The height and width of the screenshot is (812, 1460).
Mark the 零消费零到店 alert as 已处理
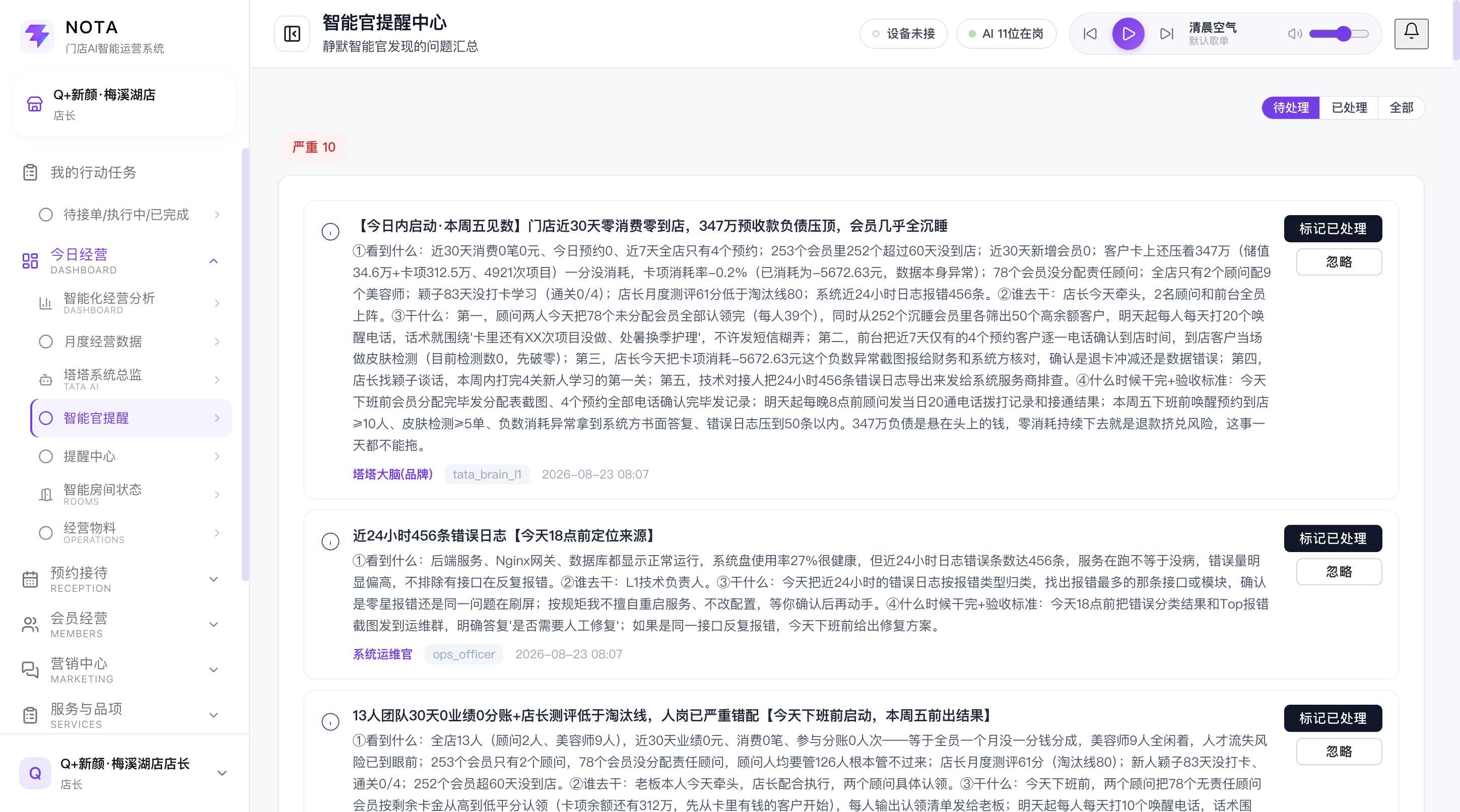tap(1333, 229)
